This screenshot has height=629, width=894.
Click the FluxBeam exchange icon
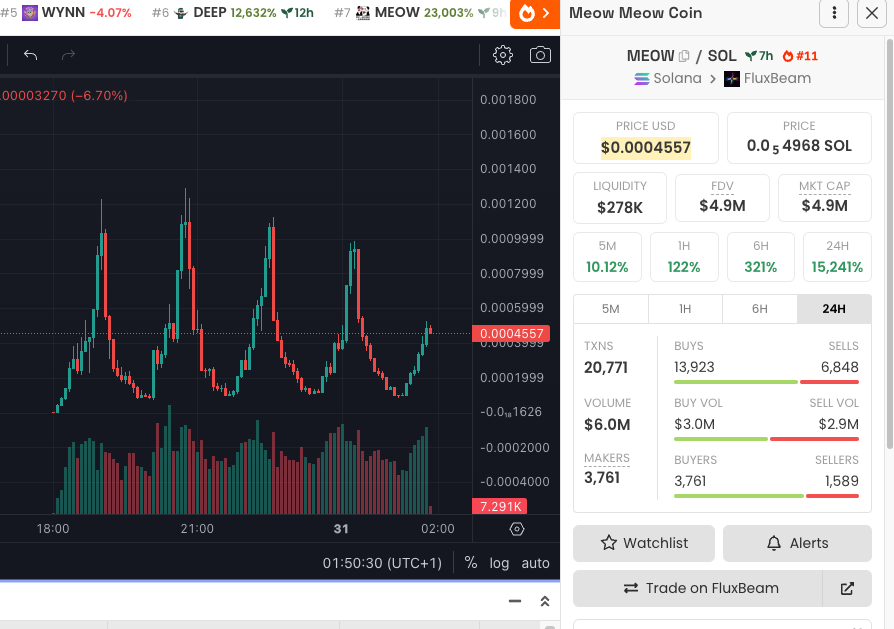(x=732, y=79)
